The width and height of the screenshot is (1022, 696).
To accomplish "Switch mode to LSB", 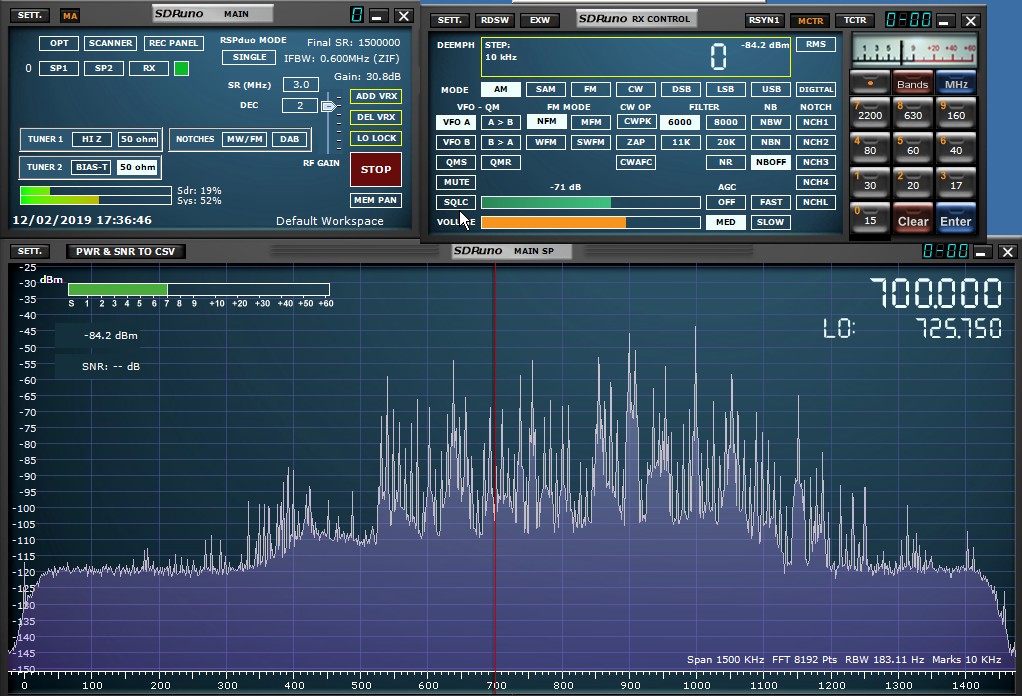I will 725,89.
